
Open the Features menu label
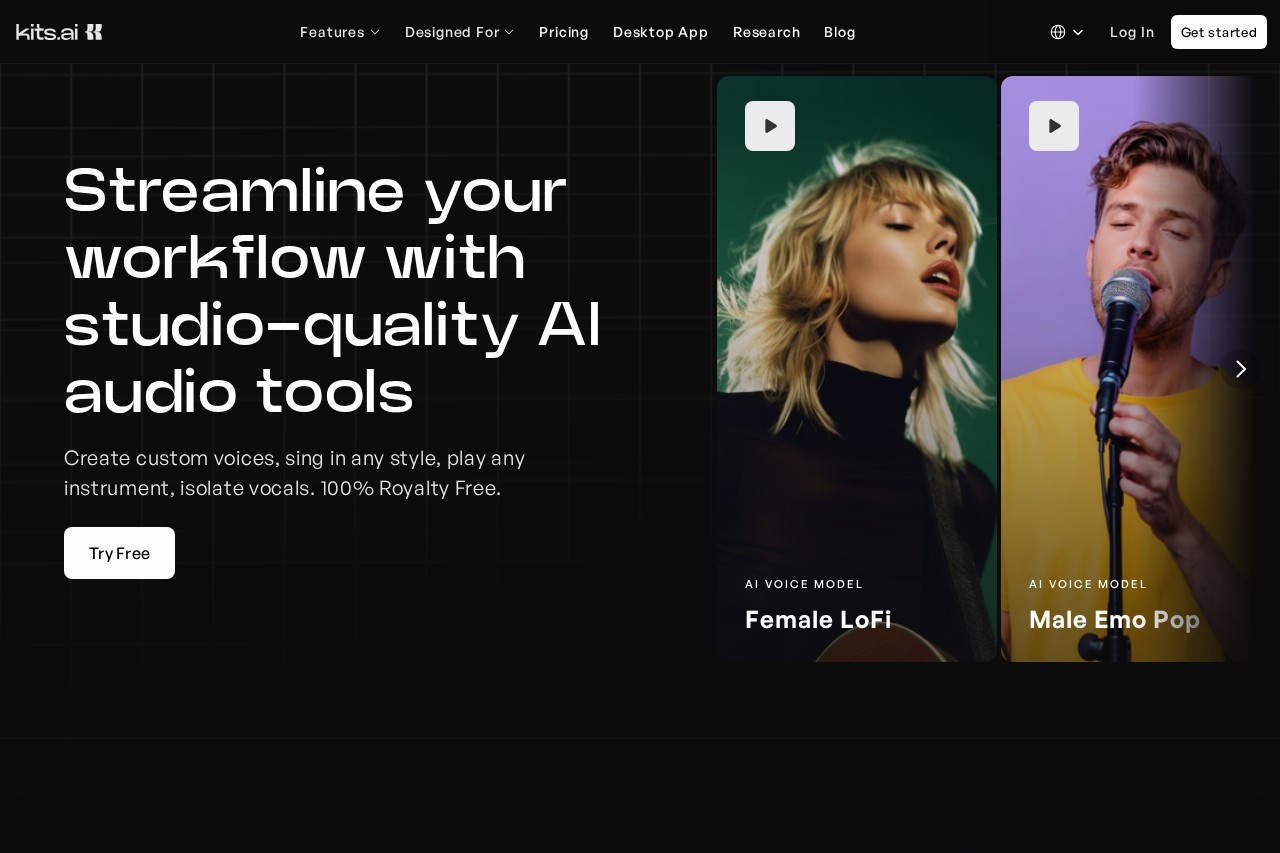point(332,32)
